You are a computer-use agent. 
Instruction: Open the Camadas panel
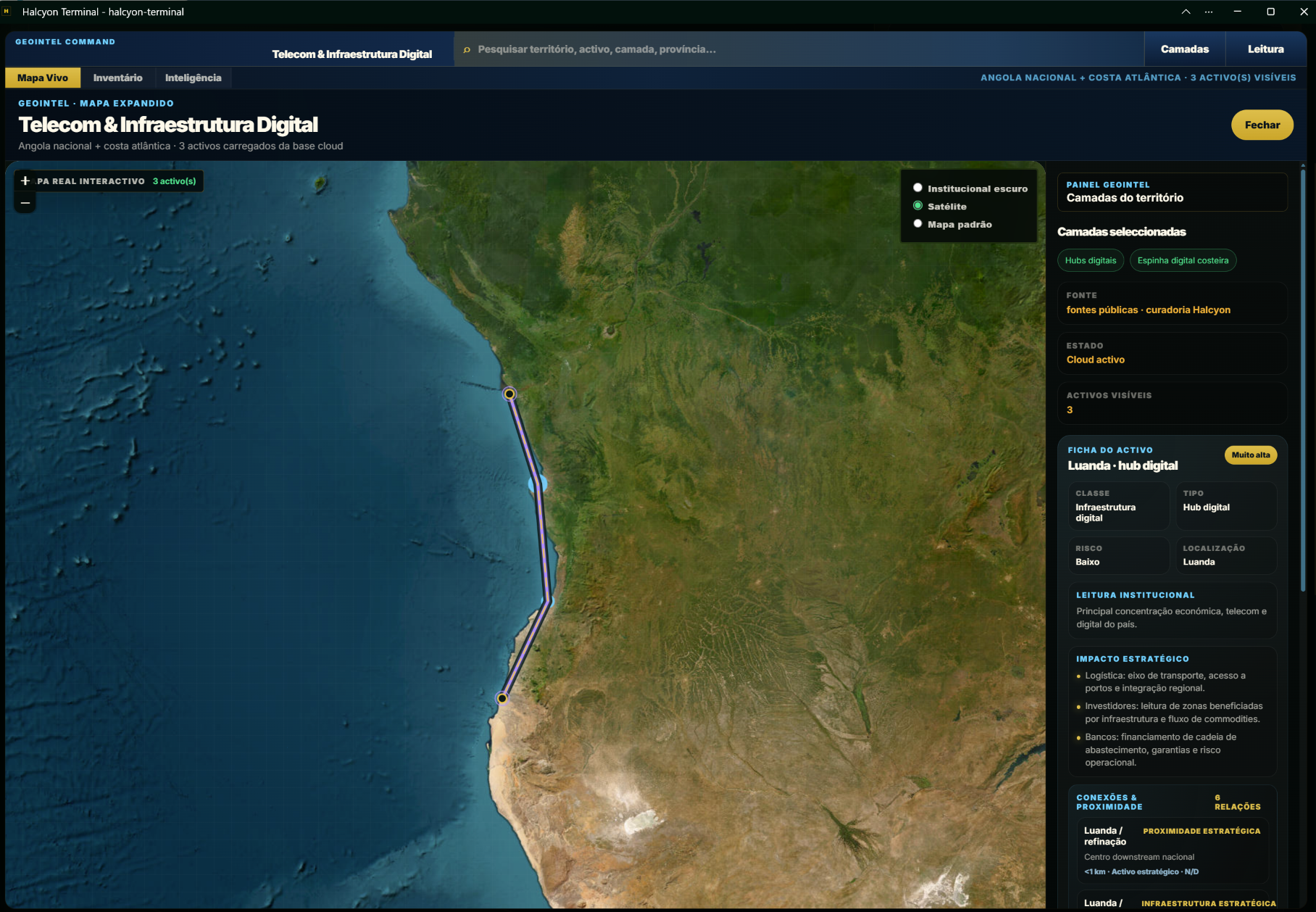coord(1184,49)
